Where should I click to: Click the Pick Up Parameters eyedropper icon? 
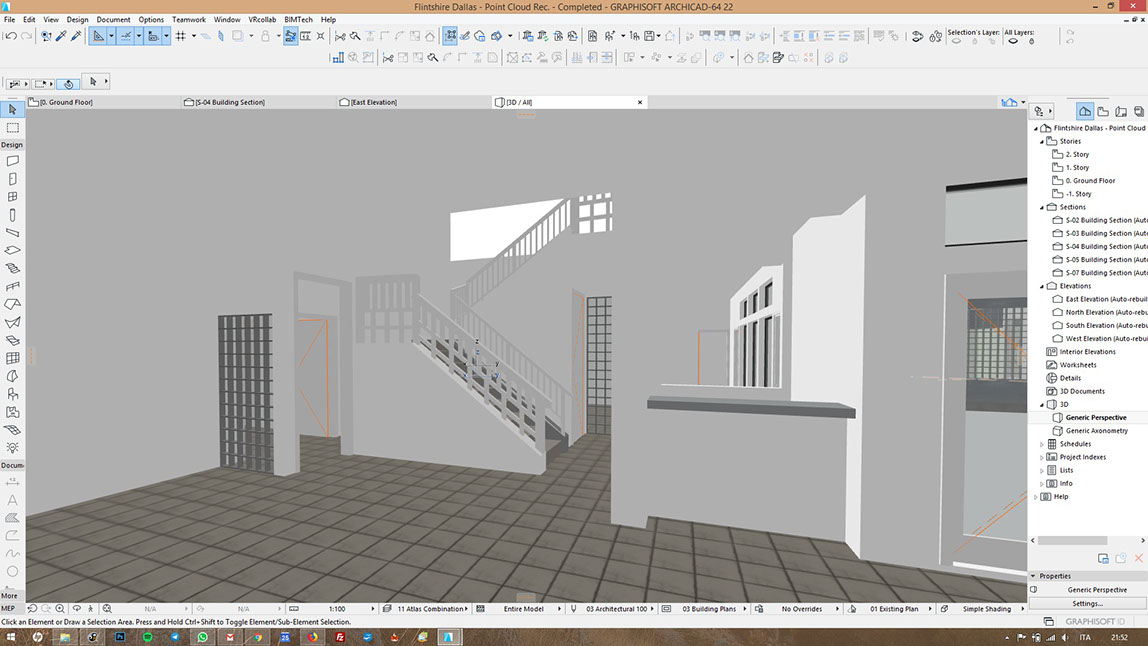click(x=61, y=36)
